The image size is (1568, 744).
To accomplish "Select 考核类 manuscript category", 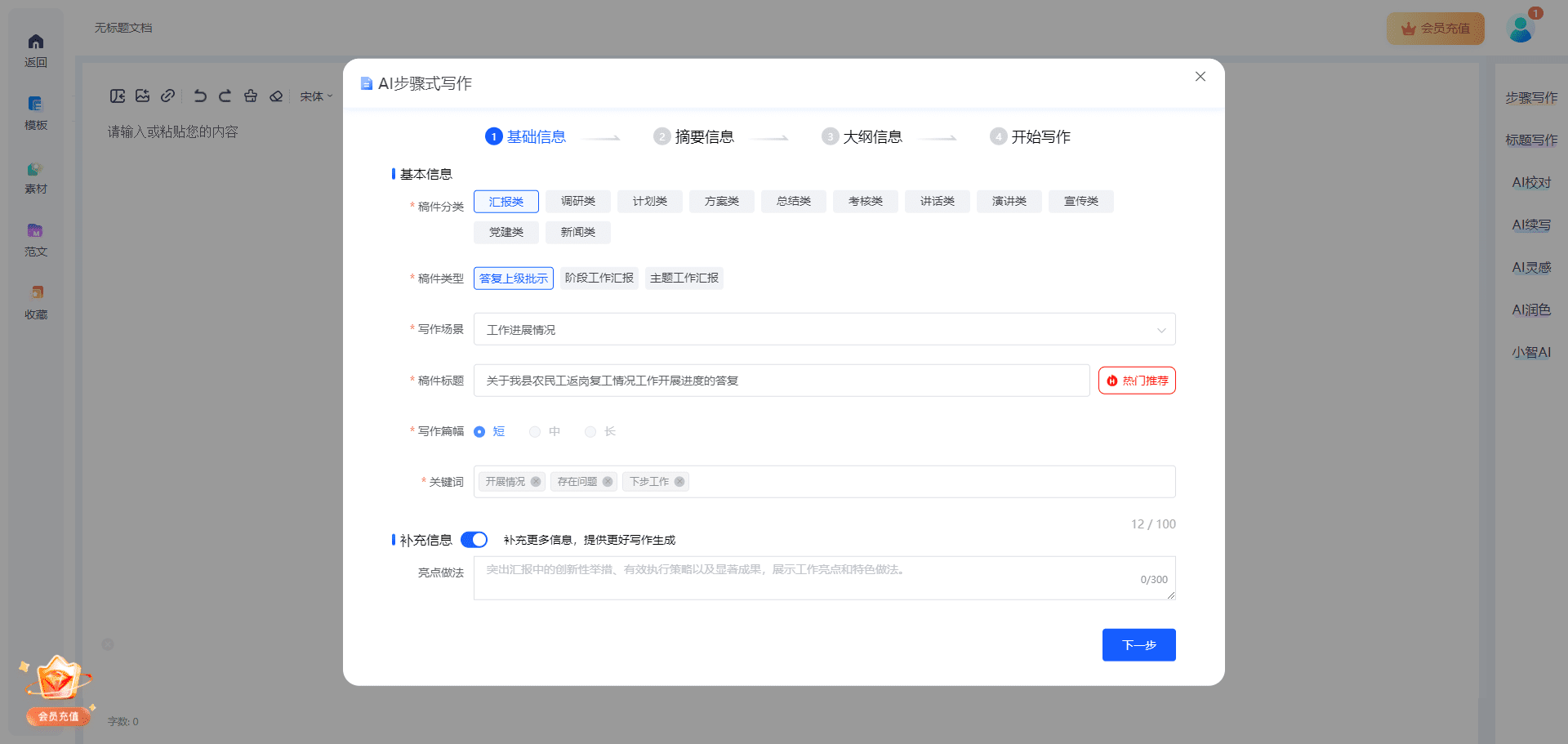I will coord(866,202).
